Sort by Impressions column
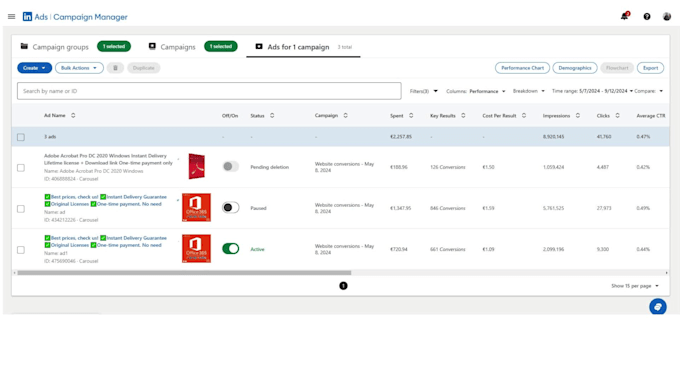The image size is (680, 383). [578, 115]
